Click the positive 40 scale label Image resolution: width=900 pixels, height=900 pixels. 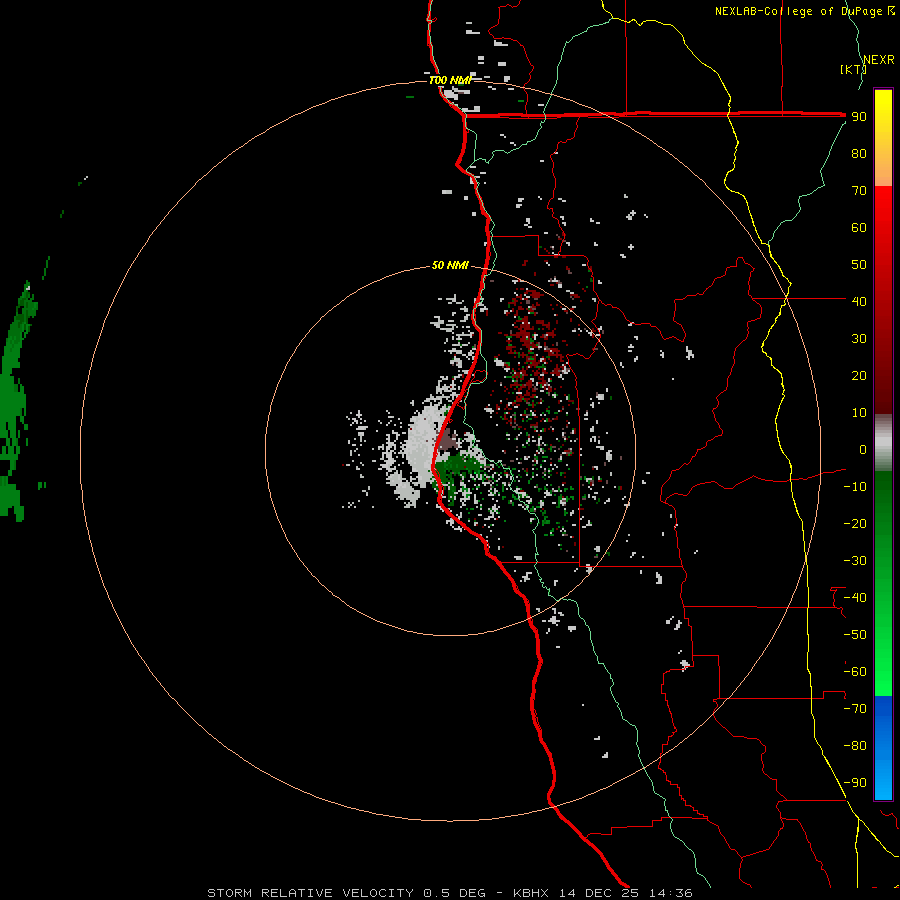859,302
